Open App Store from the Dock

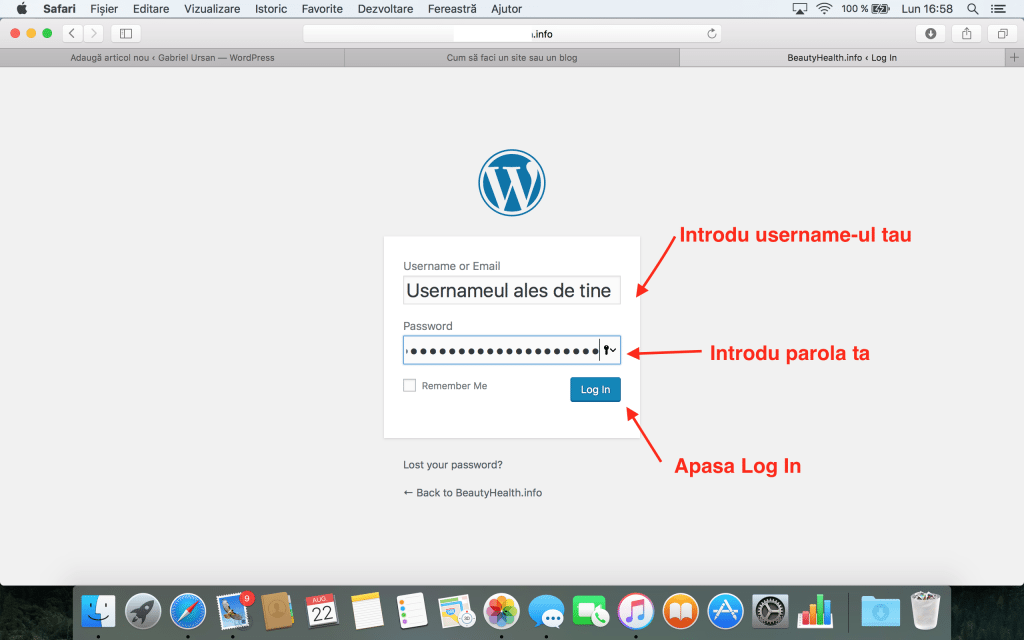point(726,612)
